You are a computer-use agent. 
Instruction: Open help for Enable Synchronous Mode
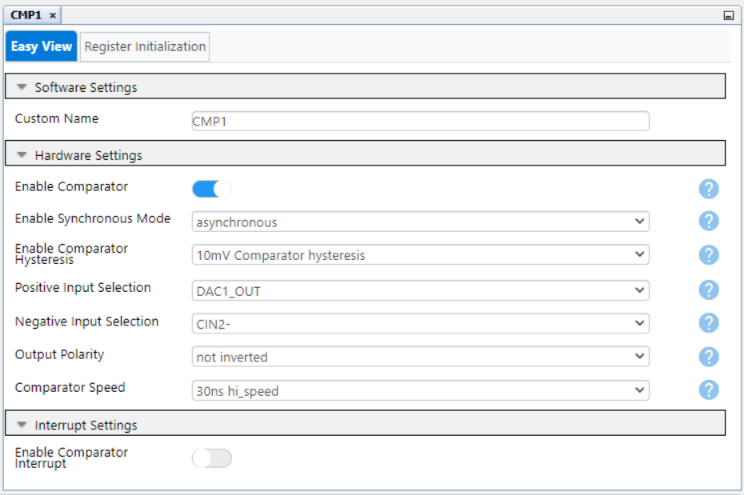[x=708, y=221]
